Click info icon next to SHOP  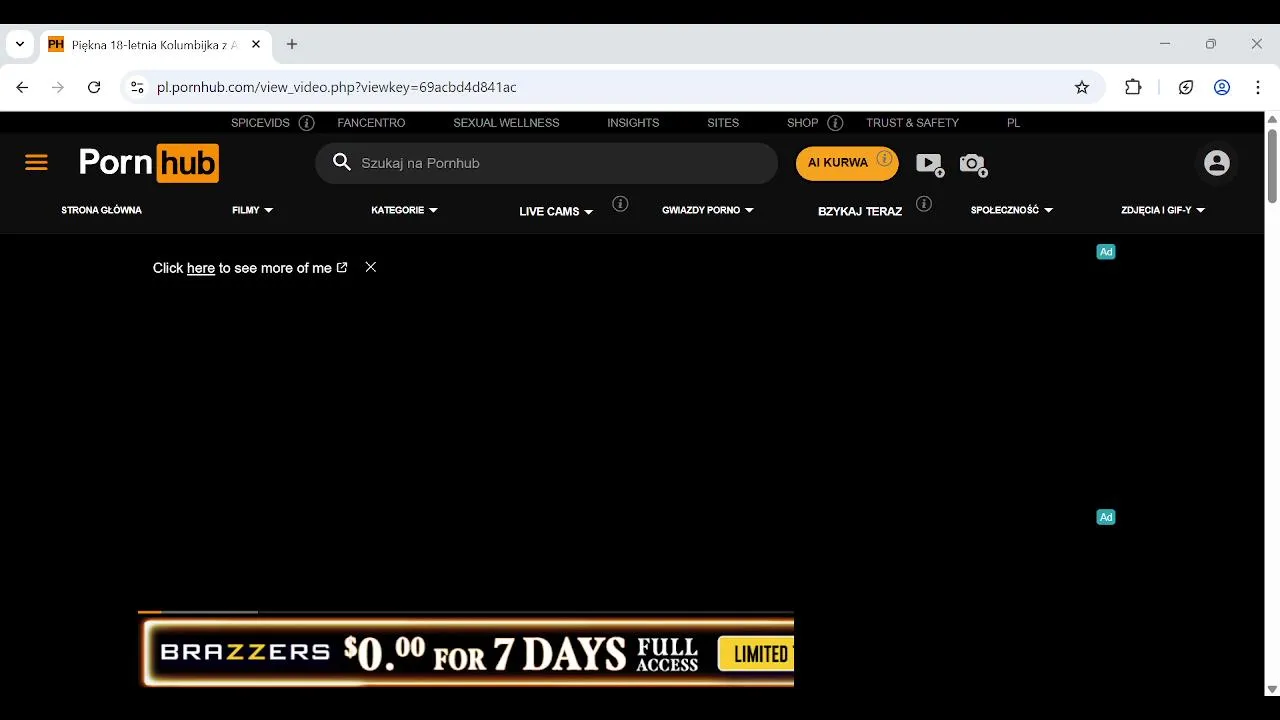coord(835,123)
